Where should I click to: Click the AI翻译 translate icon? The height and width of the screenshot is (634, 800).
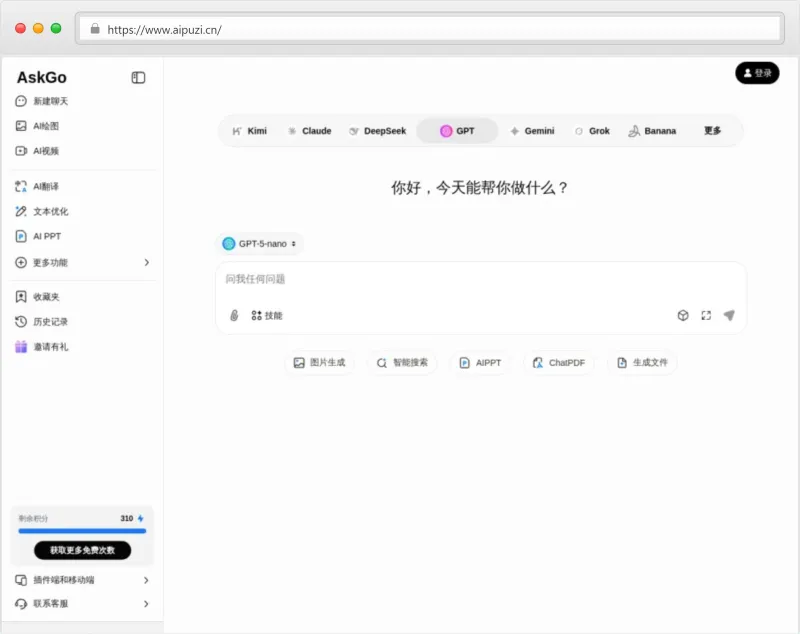tap(21, 186)
